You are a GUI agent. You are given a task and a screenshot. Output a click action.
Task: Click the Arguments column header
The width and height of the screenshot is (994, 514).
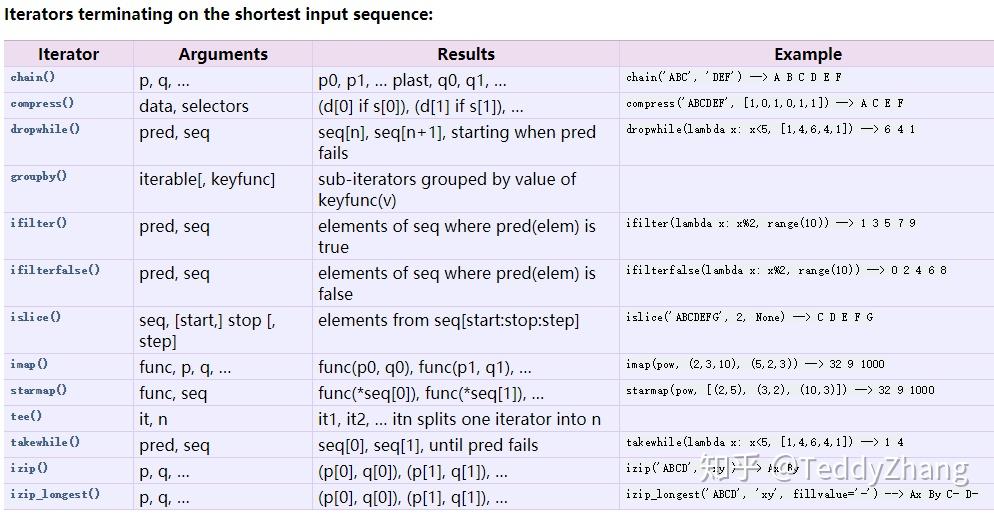(x=223, y=55)
